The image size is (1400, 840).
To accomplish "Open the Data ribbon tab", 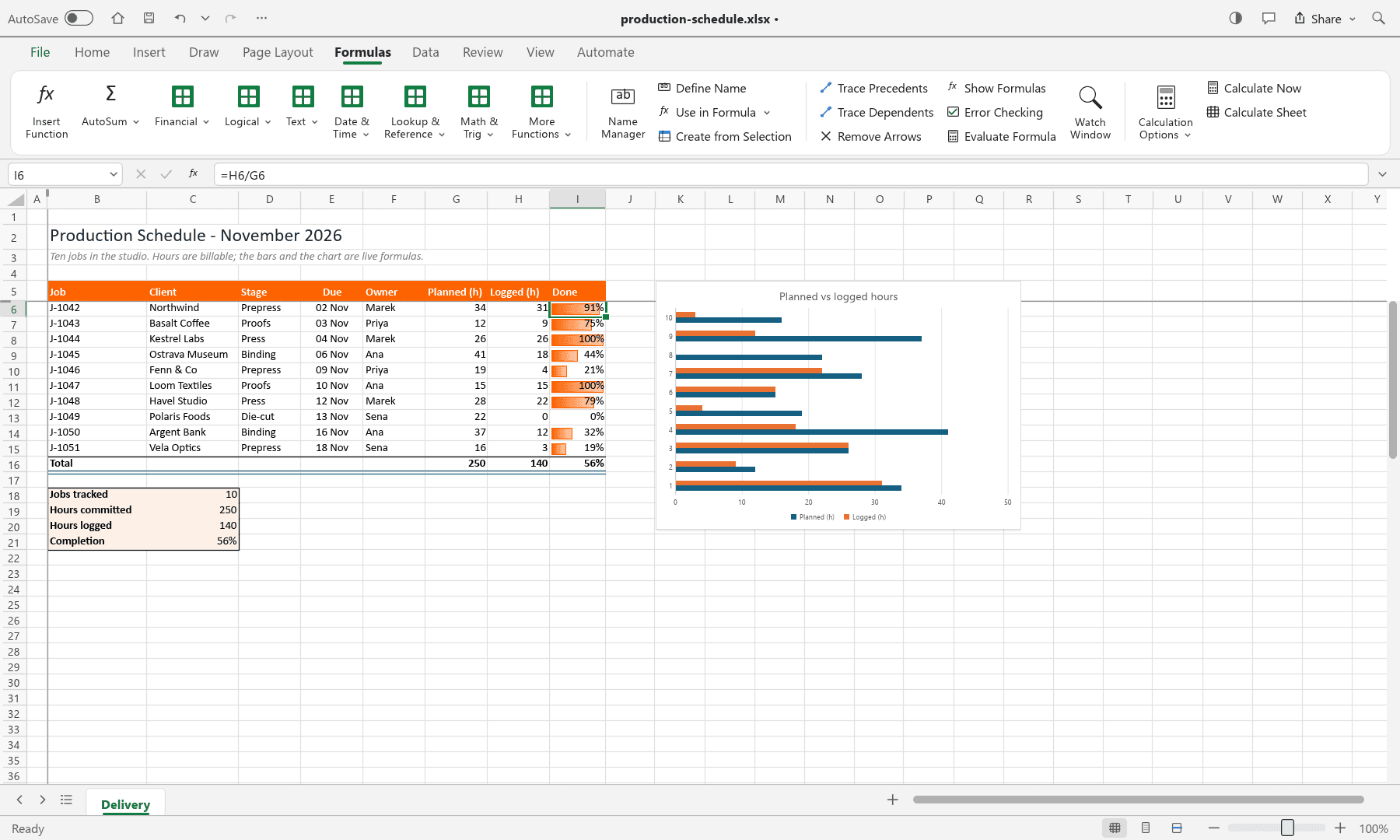I will (x=425, y=52).
